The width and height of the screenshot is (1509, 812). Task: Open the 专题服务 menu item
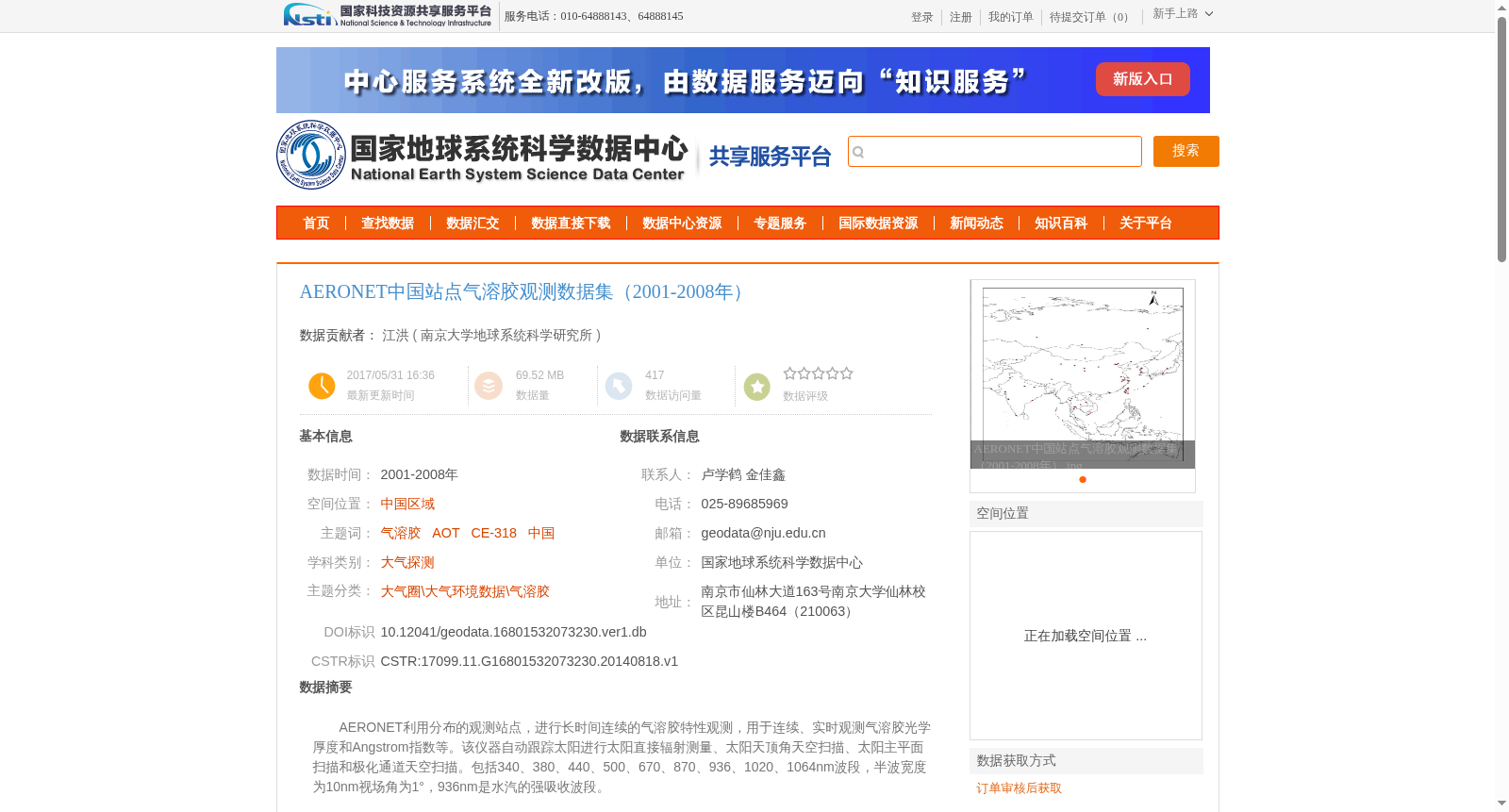780,224
